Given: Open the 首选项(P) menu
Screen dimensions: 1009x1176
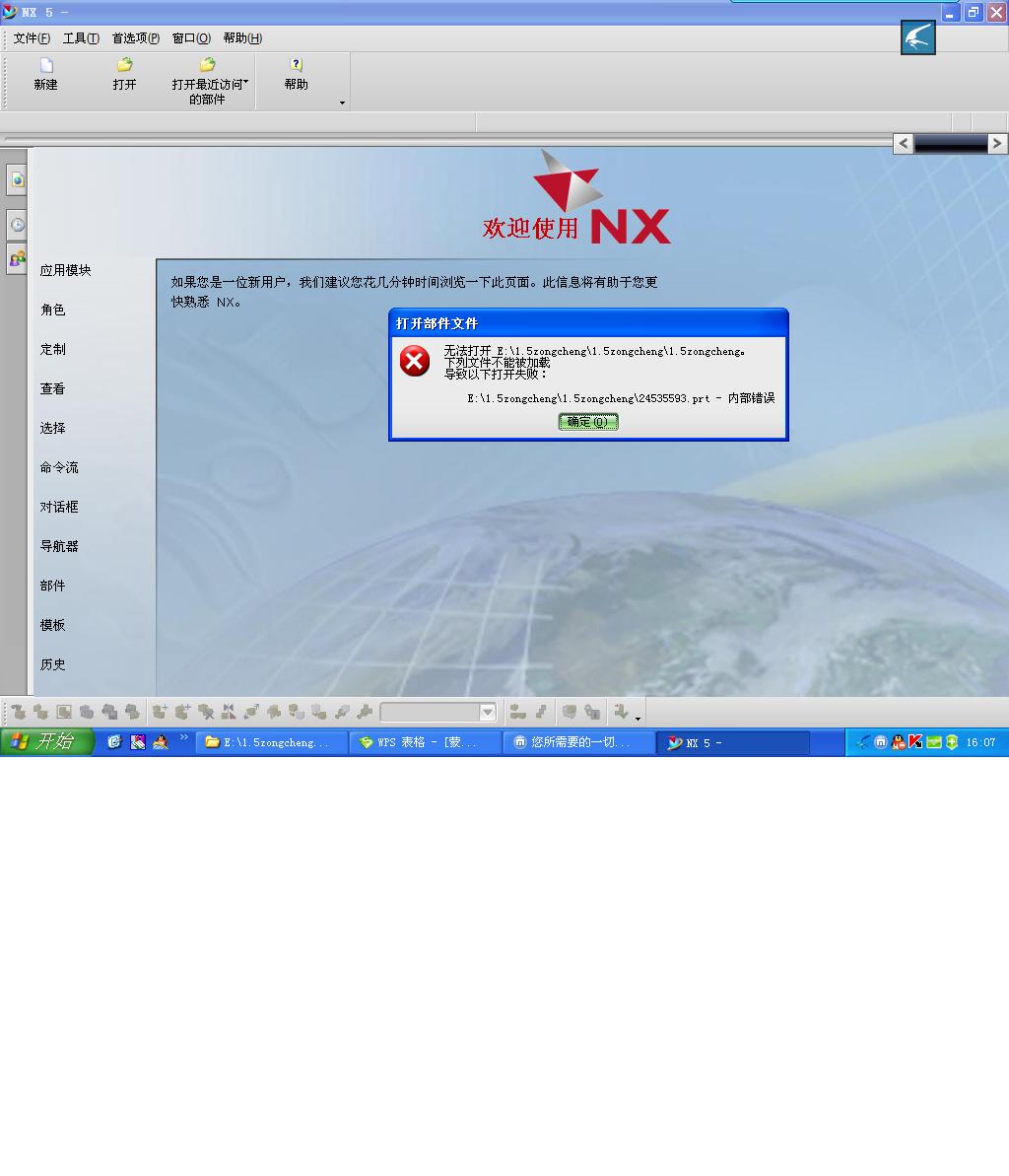Looking at the screenshot, I should click(135, 38).
